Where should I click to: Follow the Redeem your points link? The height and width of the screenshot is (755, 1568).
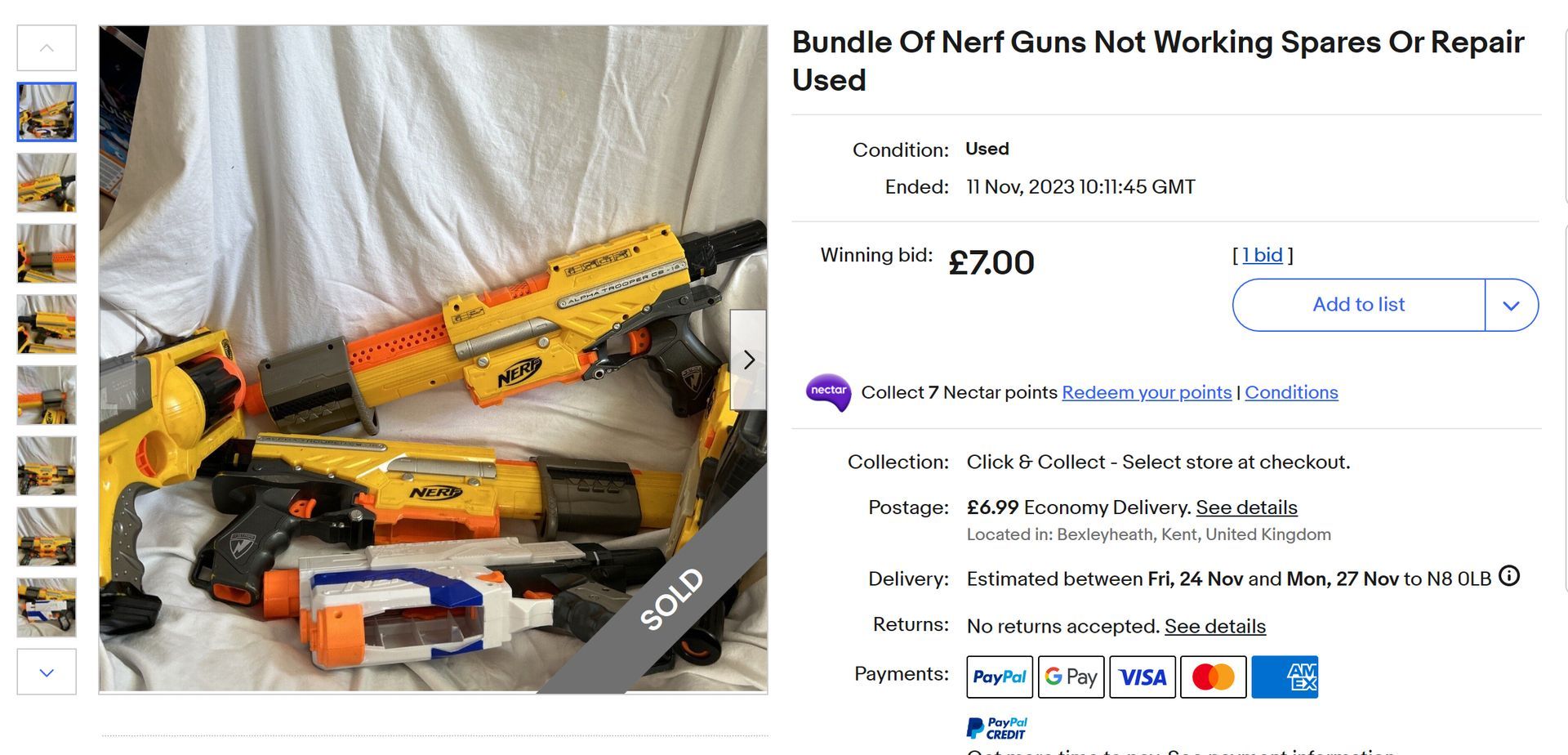[x=1146, y=392]
